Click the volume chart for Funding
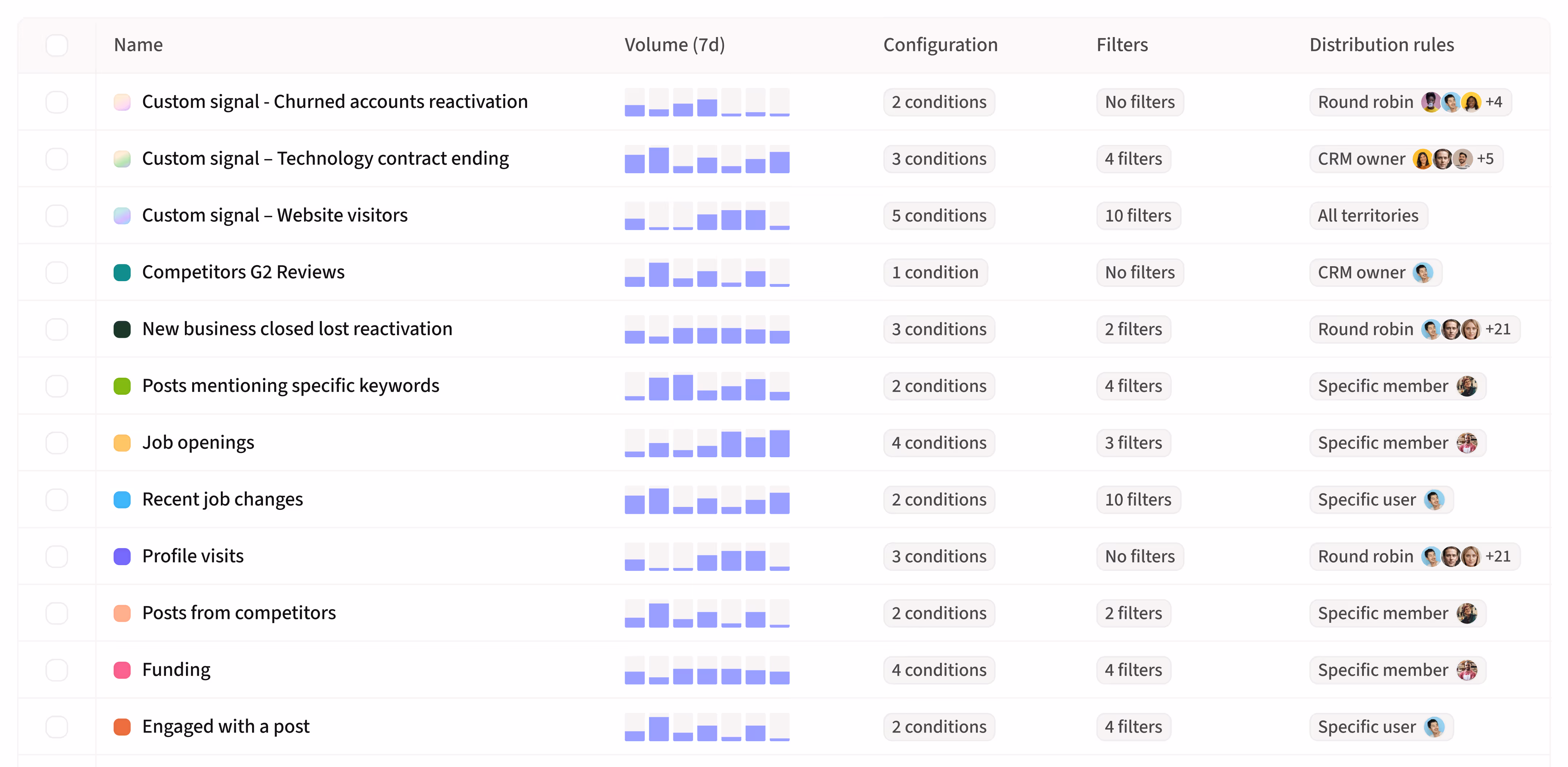Image resolution: width=1568 pixels, height=767 pixels. (x=707, y=670)
